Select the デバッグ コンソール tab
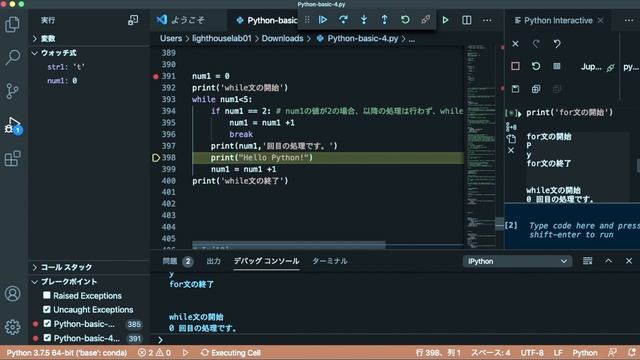Viewport: 640px width, 360px height. (266, 261)
